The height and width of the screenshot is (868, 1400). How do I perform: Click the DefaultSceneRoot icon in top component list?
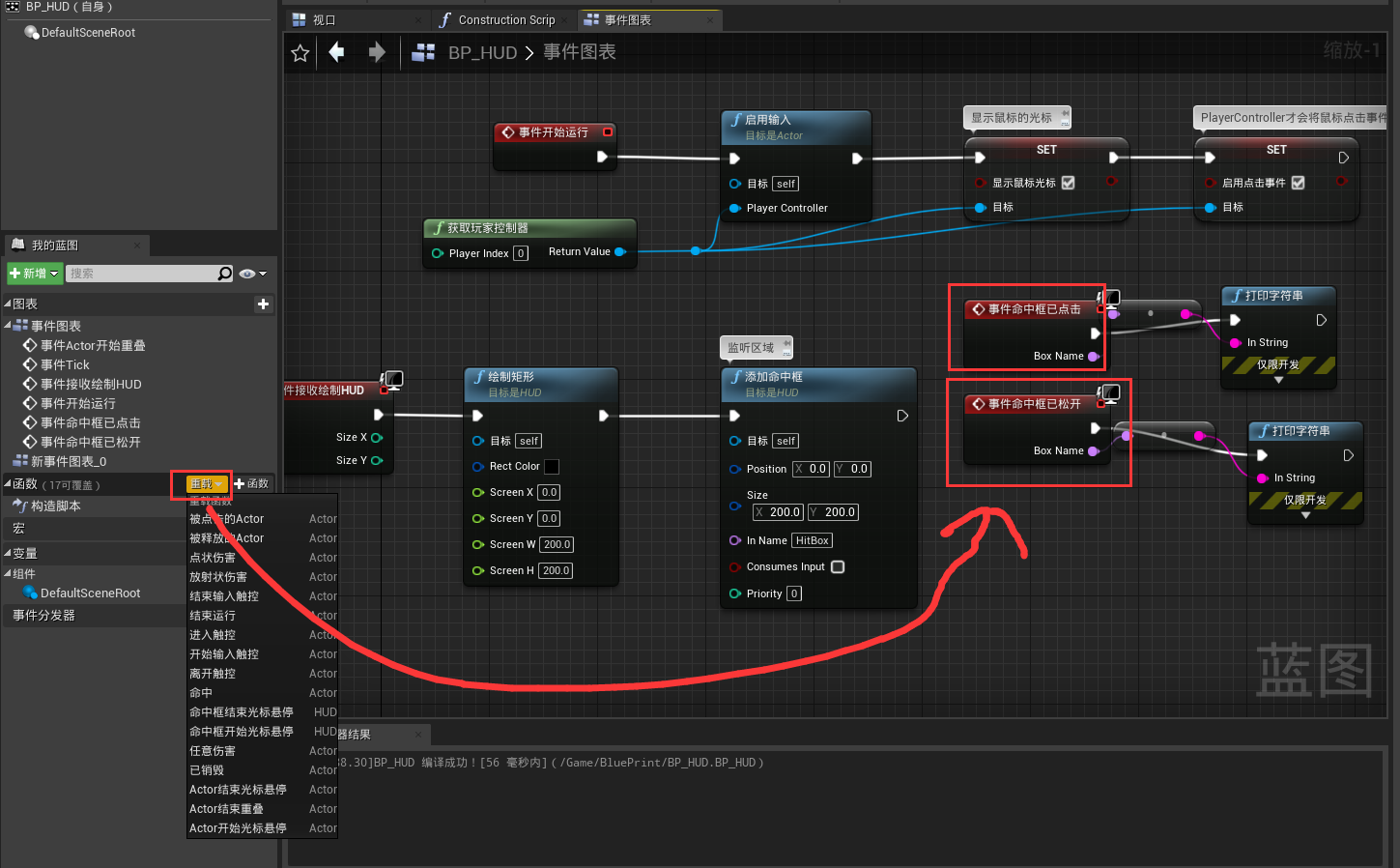tap(31, 33)
